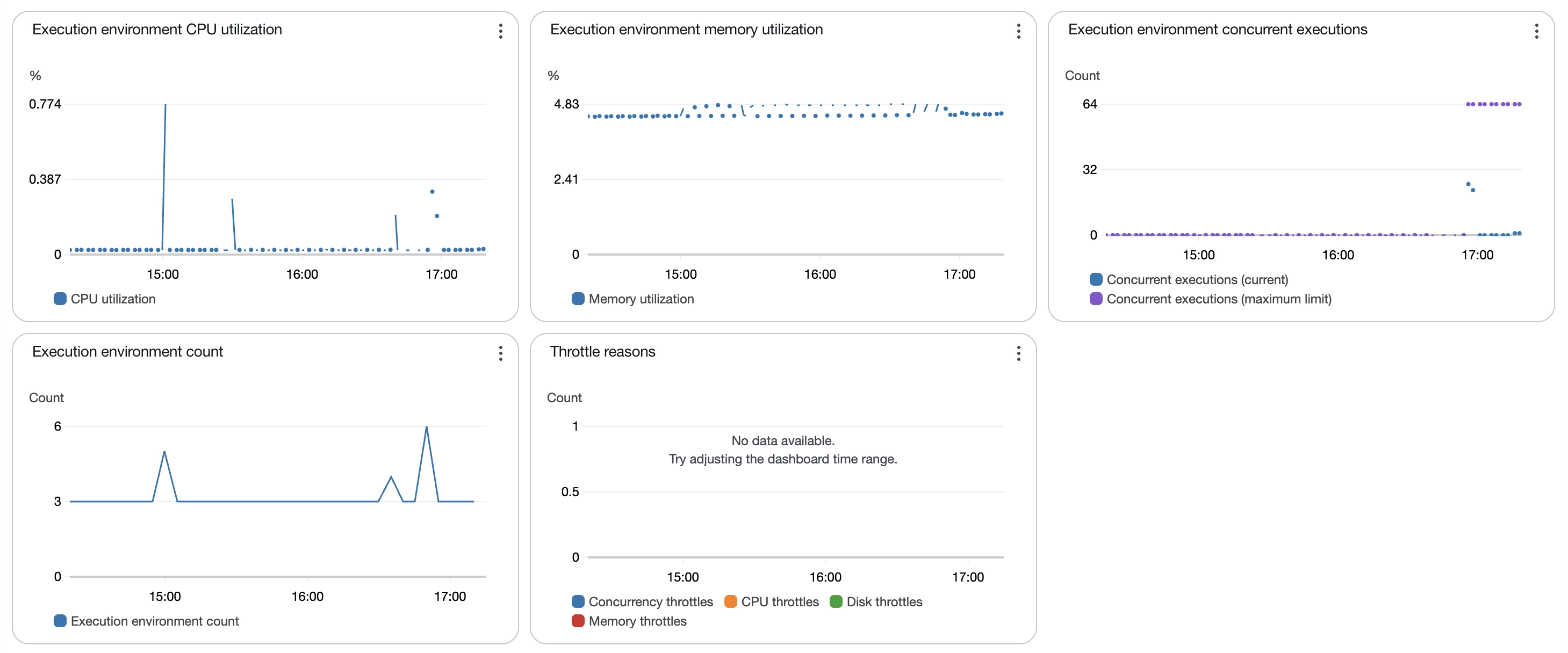Toggle Memory throttles red legend entry
This screenshot has height=653, width=1568.
[x=578, y=621]
